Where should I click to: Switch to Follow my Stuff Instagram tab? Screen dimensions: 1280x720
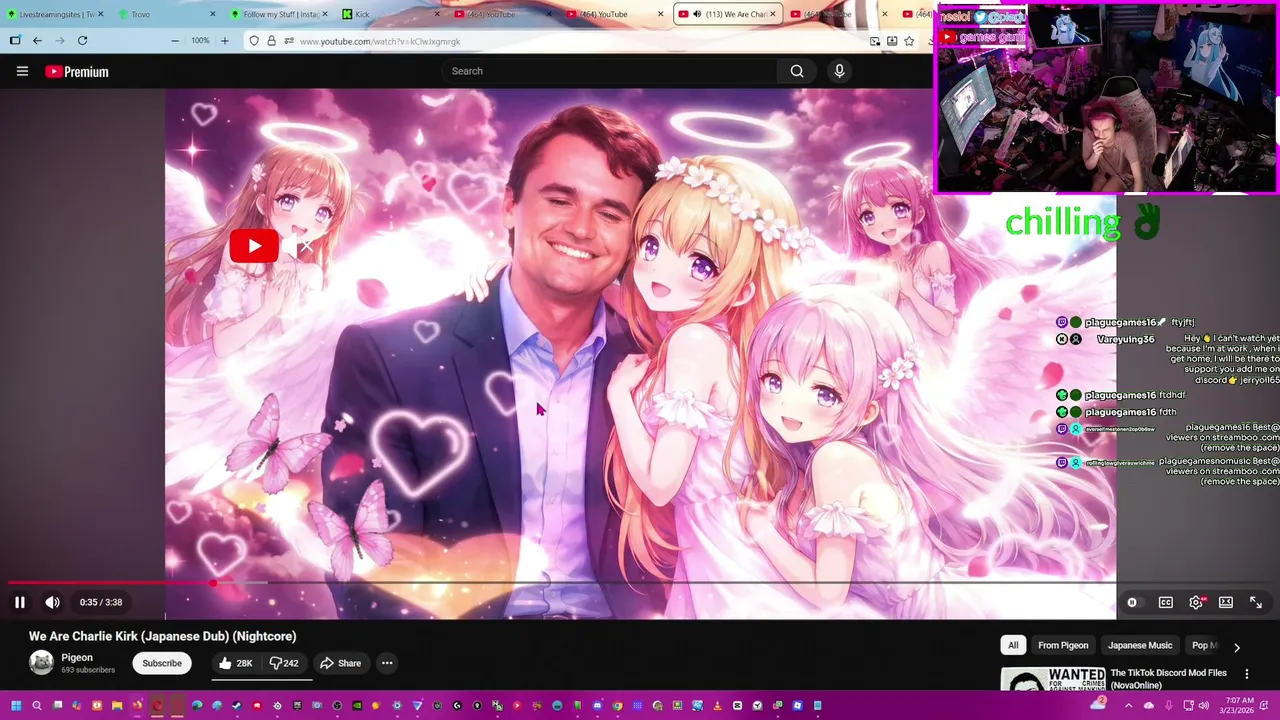point(277,14)
